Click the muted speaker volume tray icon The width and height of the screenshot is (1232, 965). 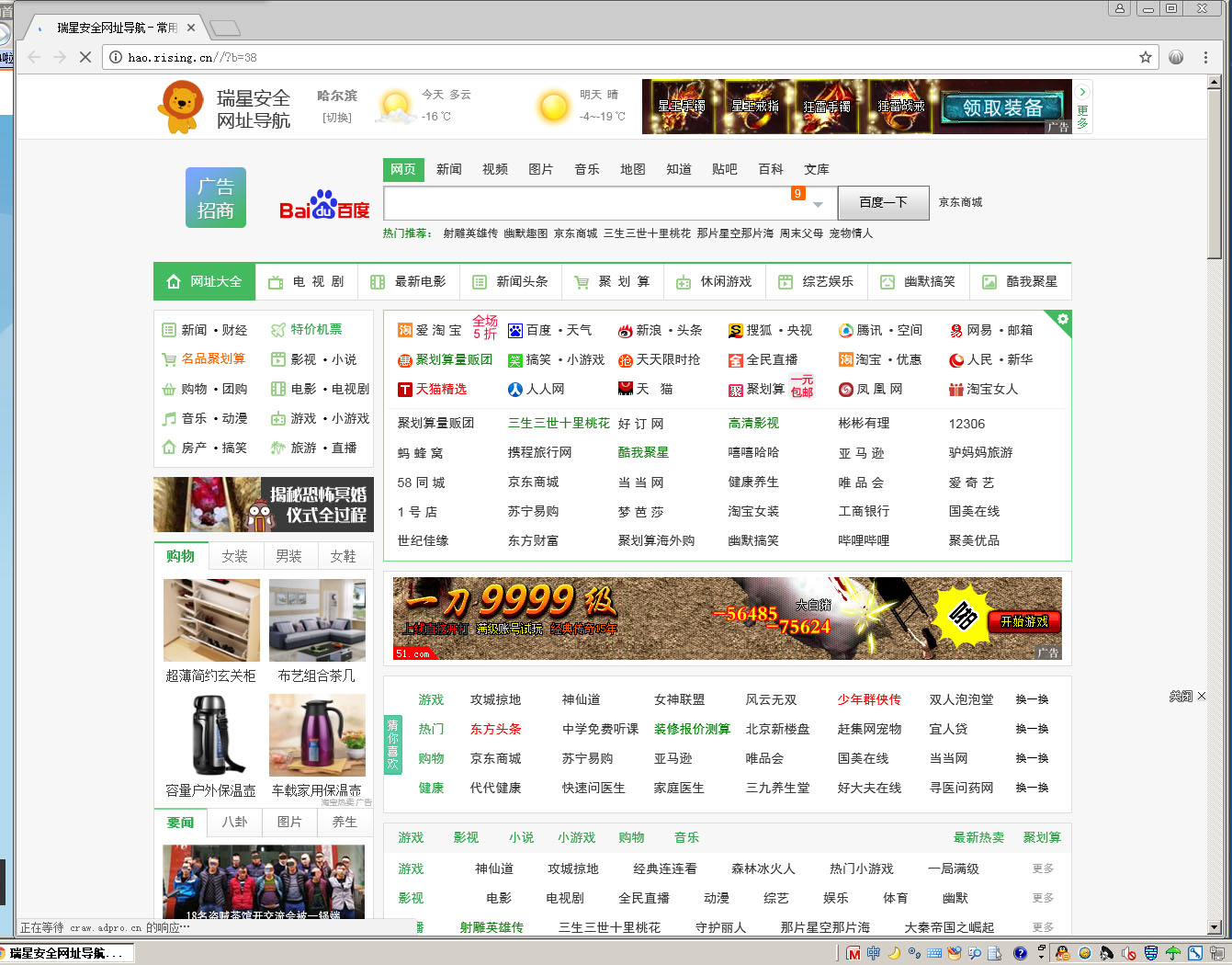pos(1129,953)
